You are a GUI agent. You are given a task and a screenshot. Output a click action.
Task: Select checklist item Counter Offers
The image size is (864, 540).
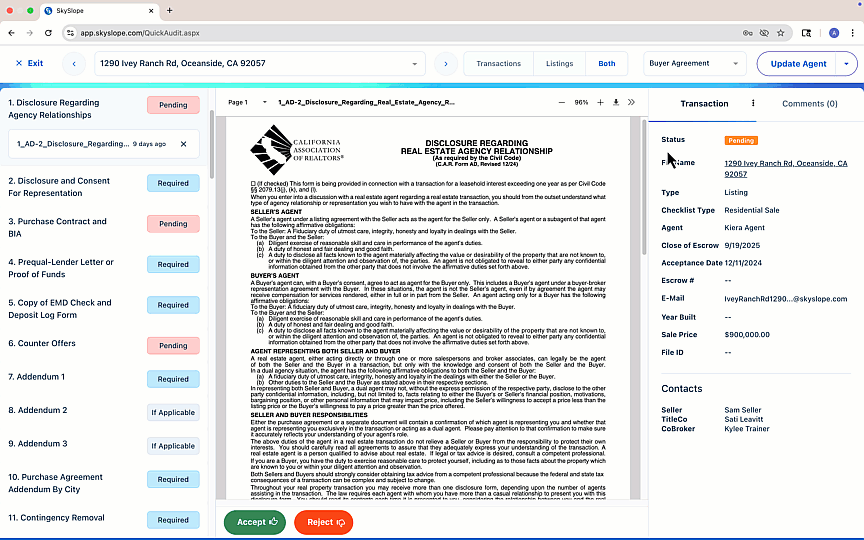tap(42, 343)
